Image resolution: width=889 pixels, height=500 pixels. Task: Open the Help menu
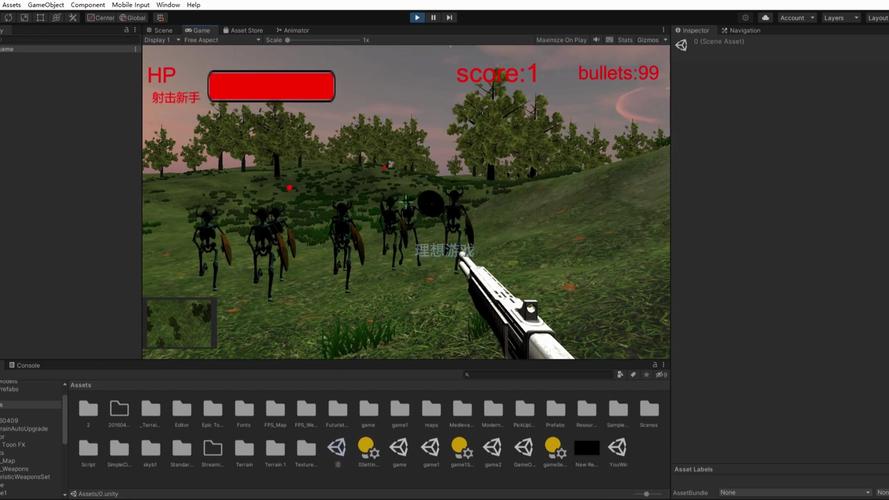point(193,5)
